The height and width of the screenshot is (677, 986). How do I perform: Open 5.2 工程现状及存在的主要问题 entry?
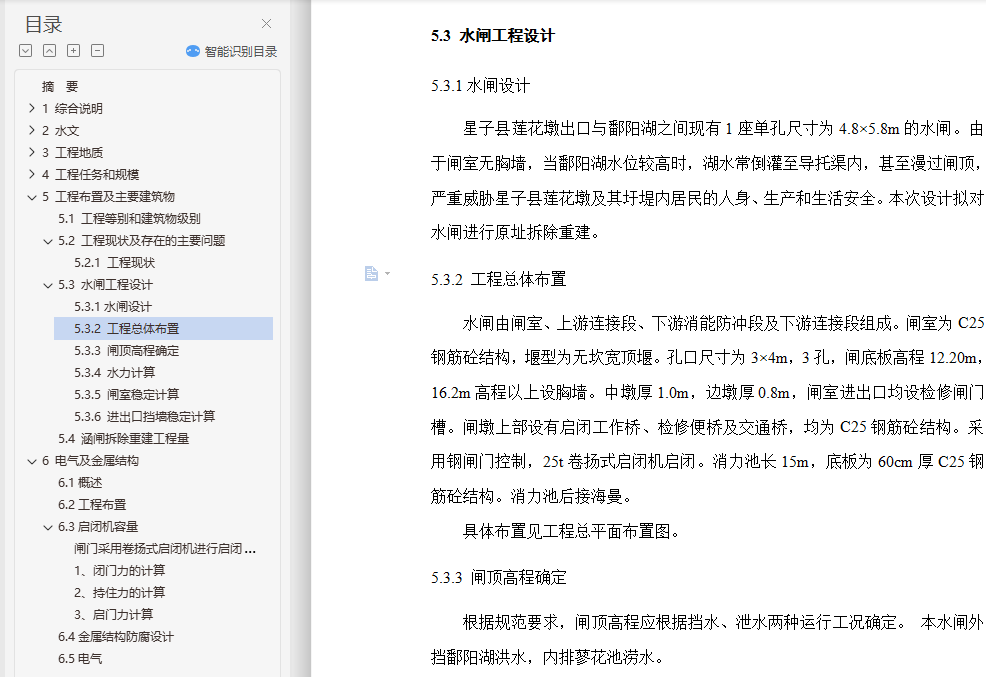141,241
